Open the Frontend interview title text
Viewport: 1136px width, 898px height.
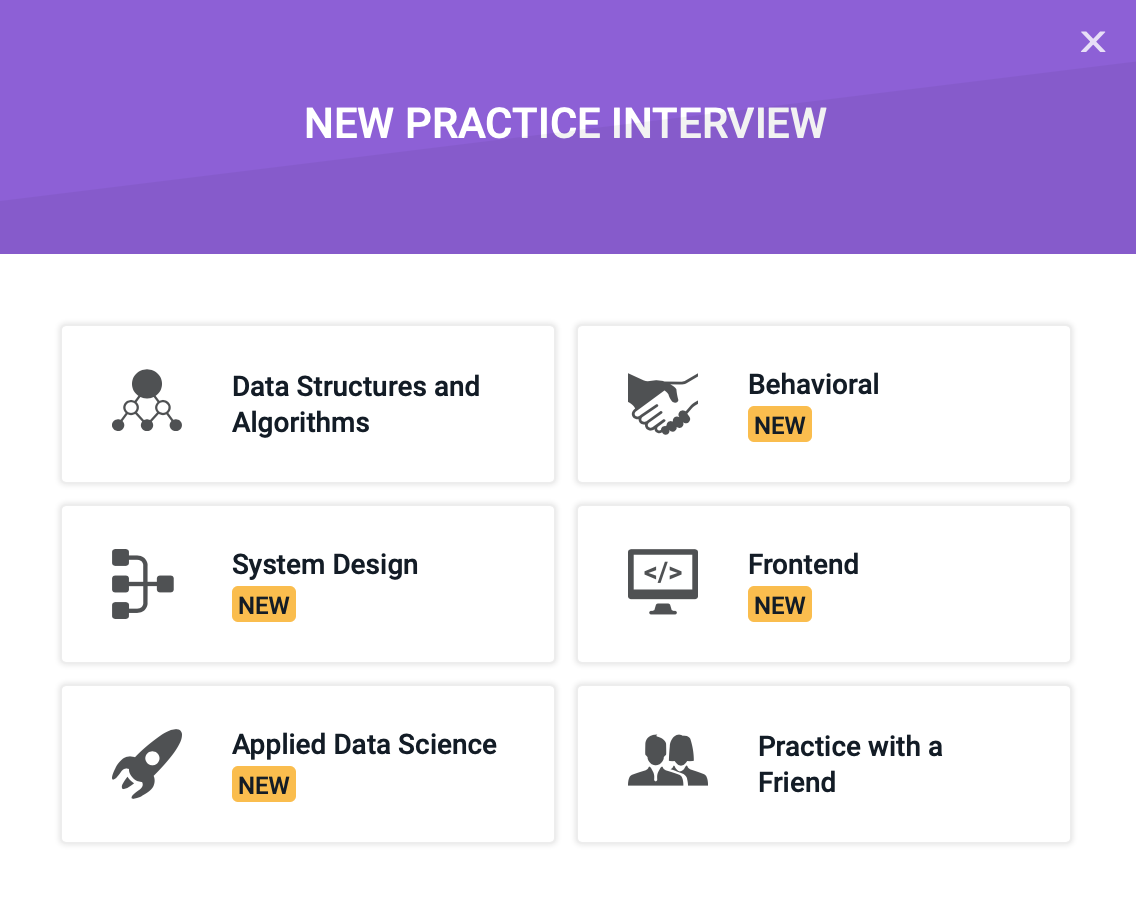point(803,565)
